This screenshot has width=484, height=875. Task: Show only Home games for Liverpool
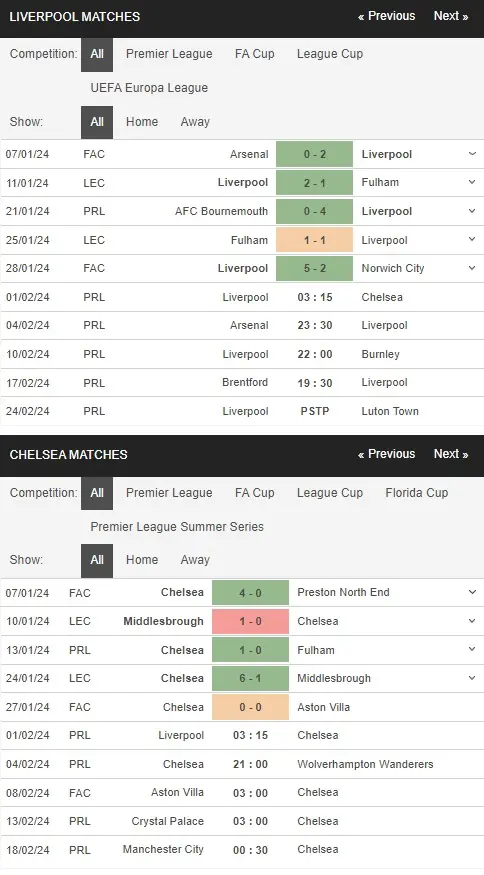[142, 122]
